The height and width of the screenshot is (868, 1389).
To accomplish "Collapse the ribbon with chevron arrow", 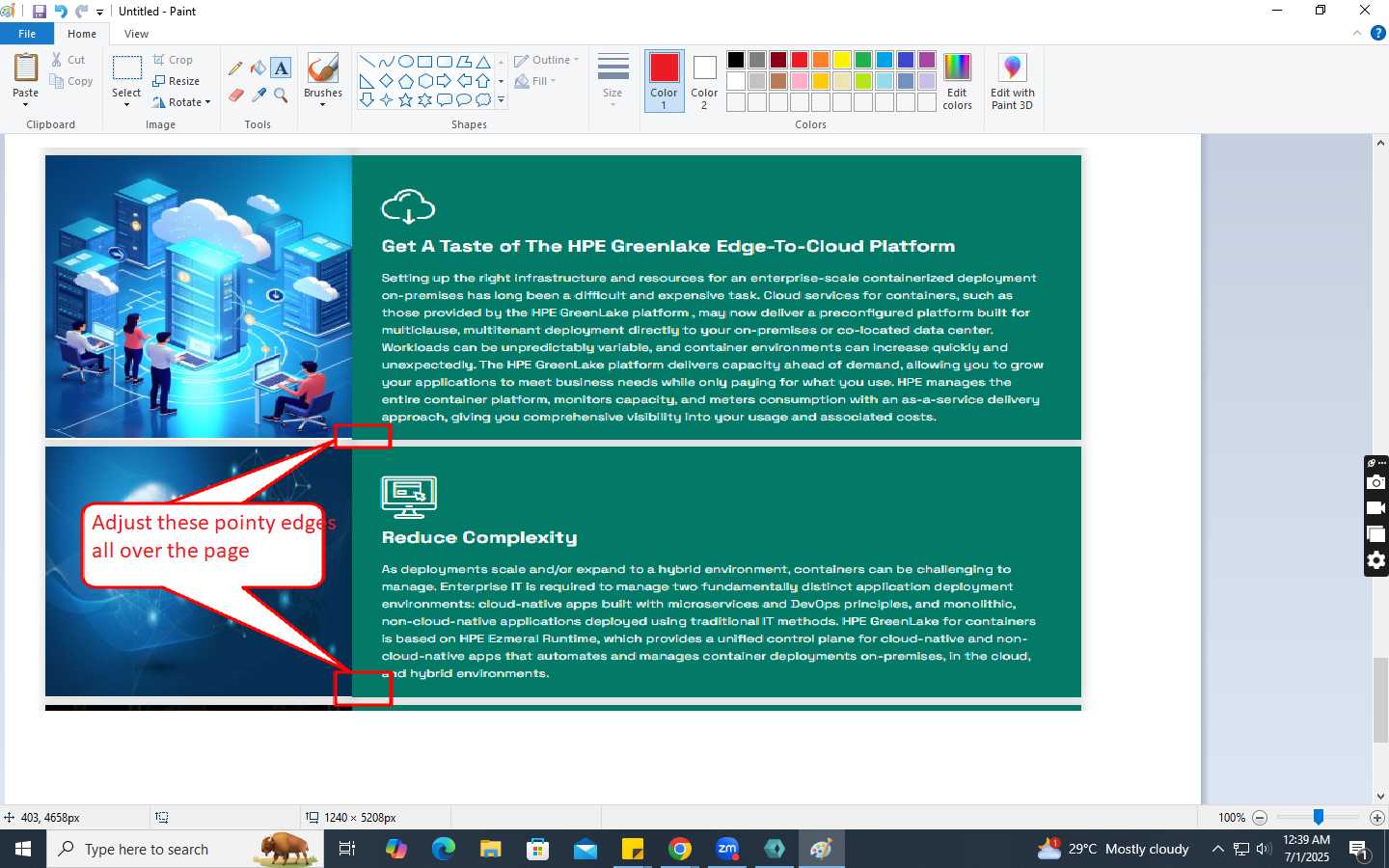I will (1357, 33).
